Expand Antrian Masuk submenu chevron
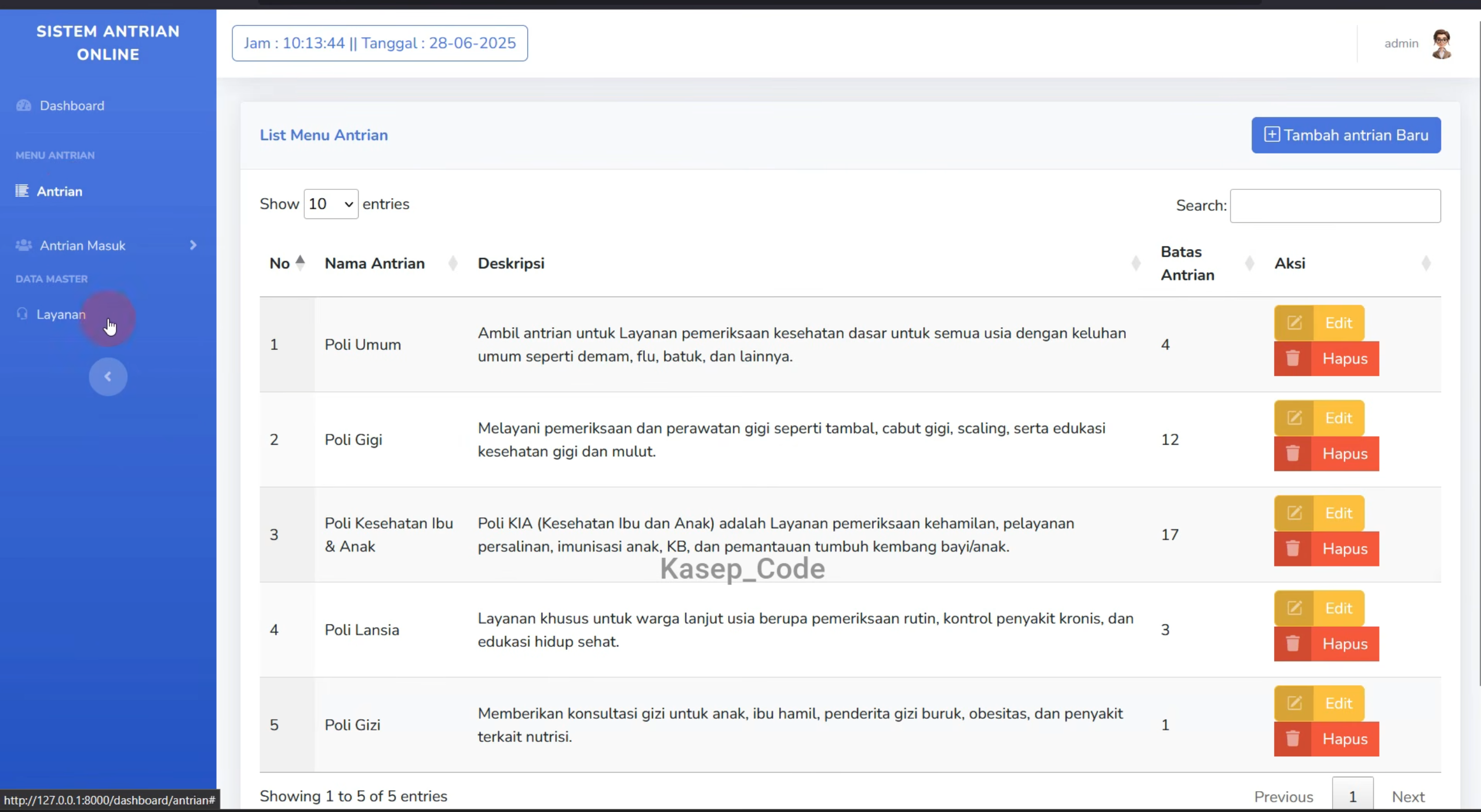The width and height of the screenshot is (1481, 812). coord(193,245)
